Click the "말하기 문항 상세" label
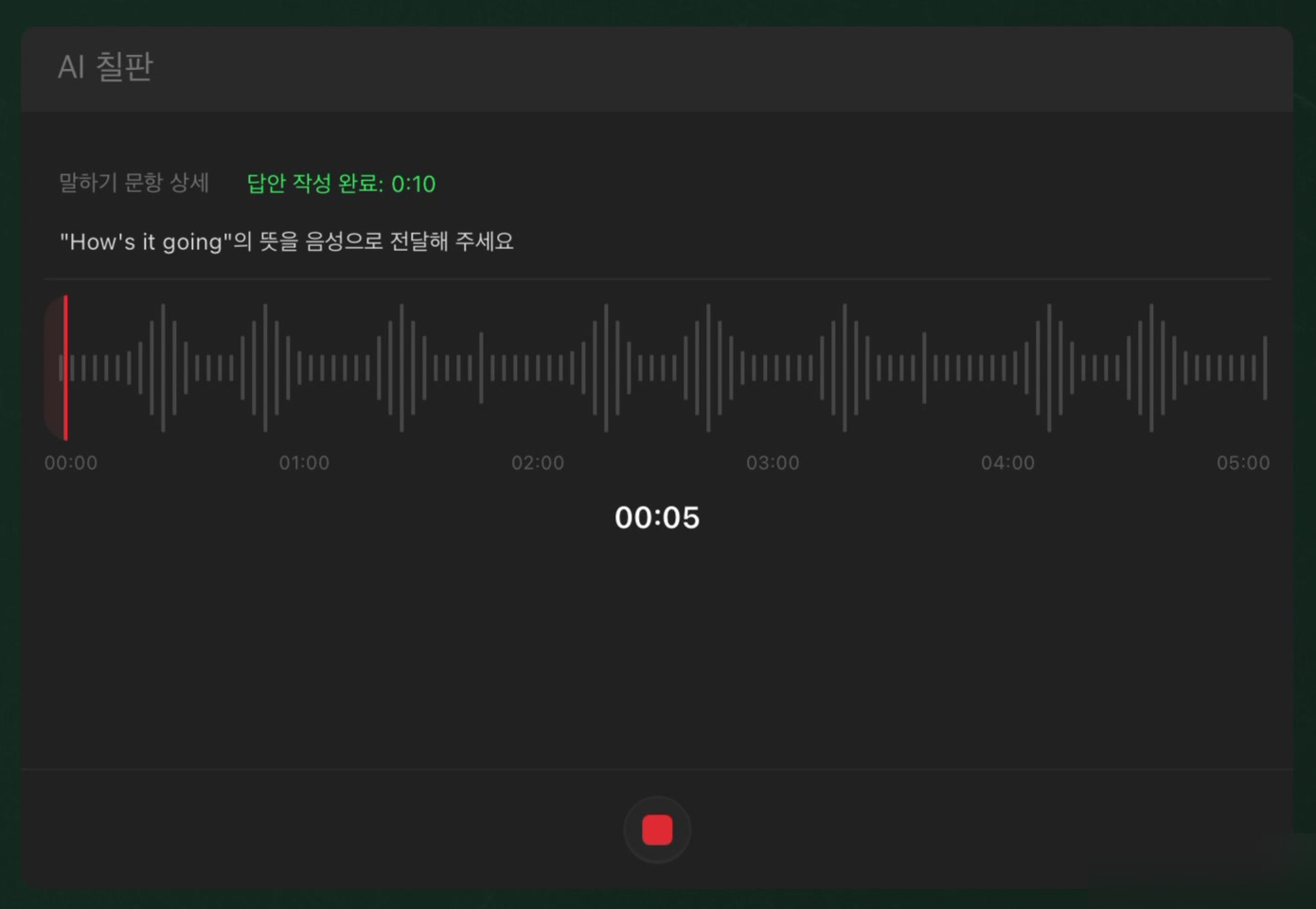The image size is (1316, 909). [133, 183]
